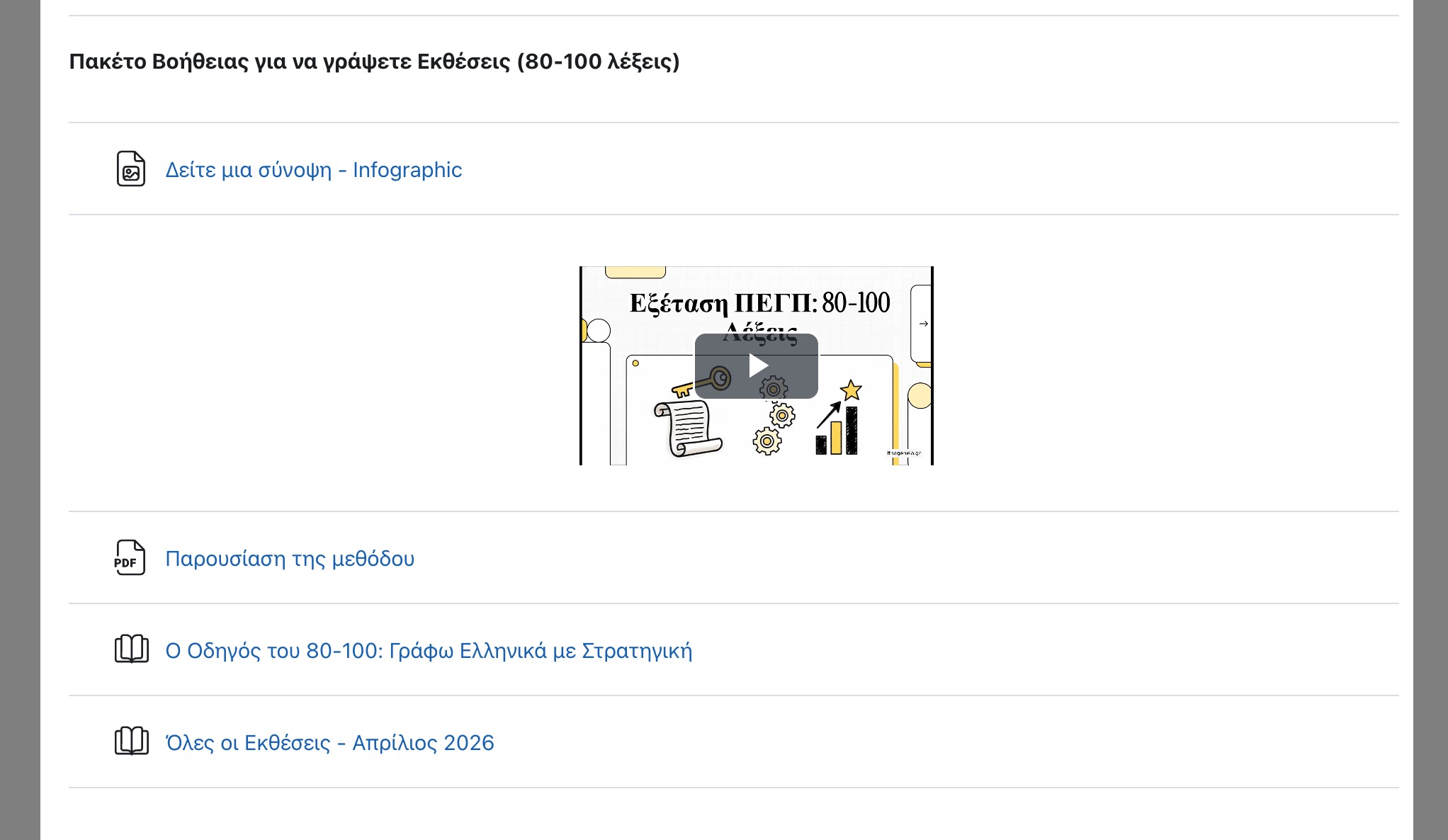The width and height of the screenshot is (1448, 840).
Task: Click the ithagenela.gr watermark in the video
Action: click(904, 453)
